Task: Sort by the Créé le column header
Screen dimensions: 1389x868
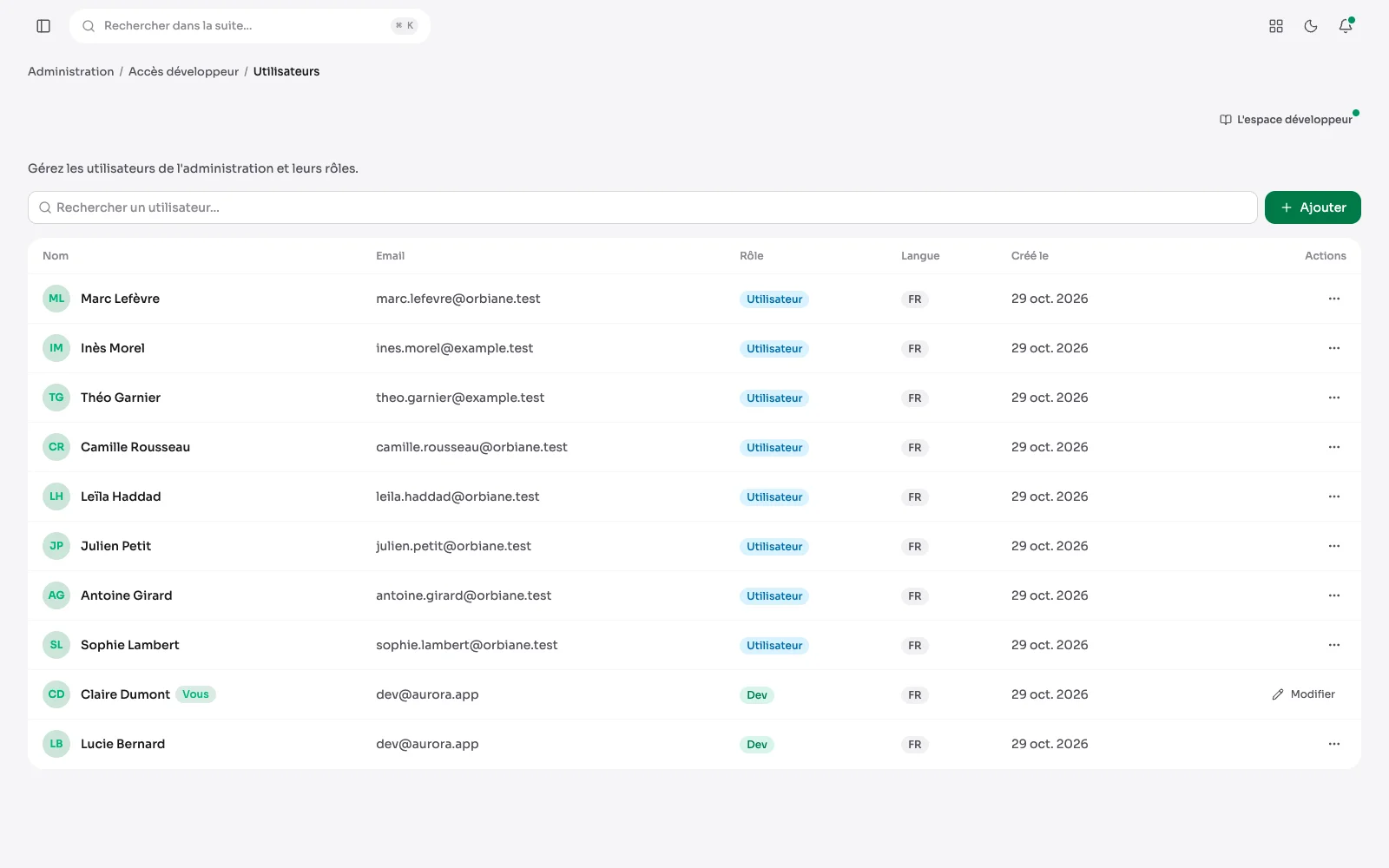Action: [1030, 256]
